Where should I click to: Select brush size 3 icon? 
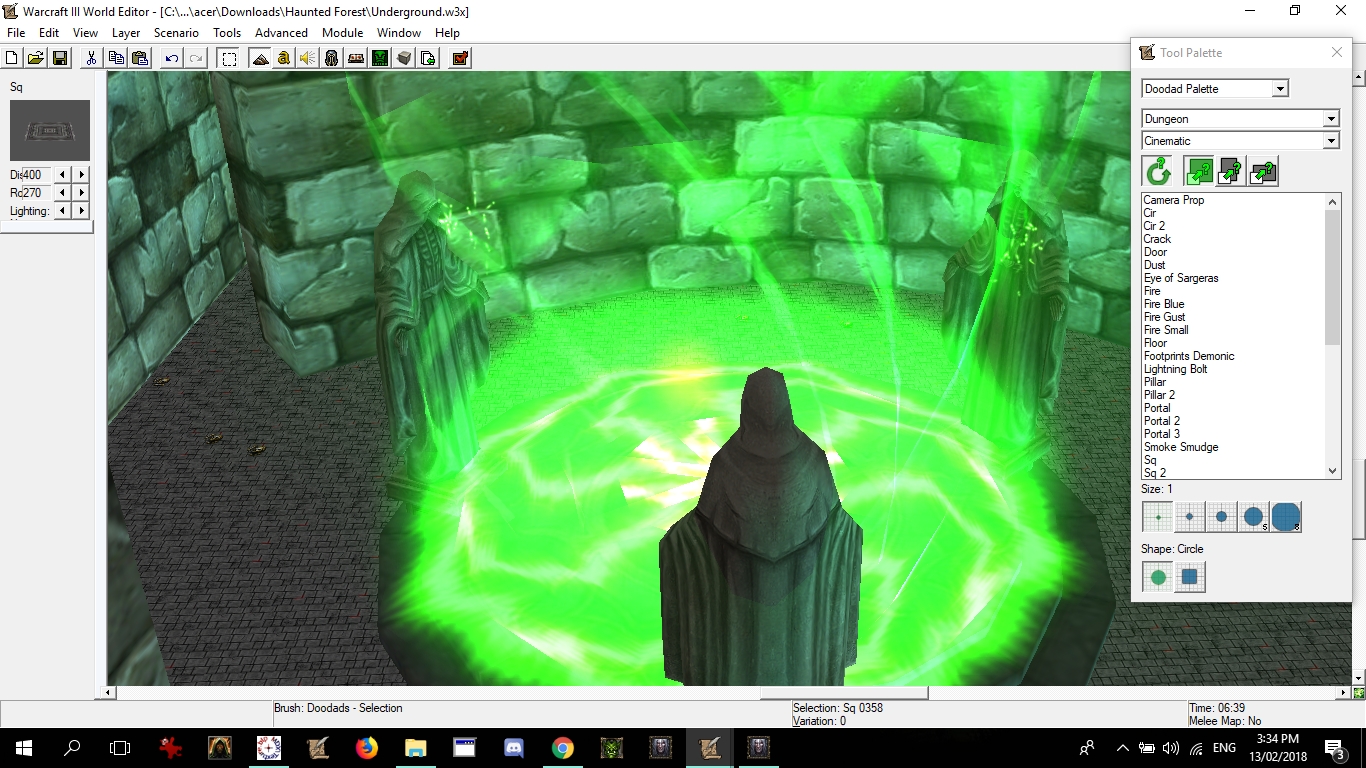[1222, 517]
